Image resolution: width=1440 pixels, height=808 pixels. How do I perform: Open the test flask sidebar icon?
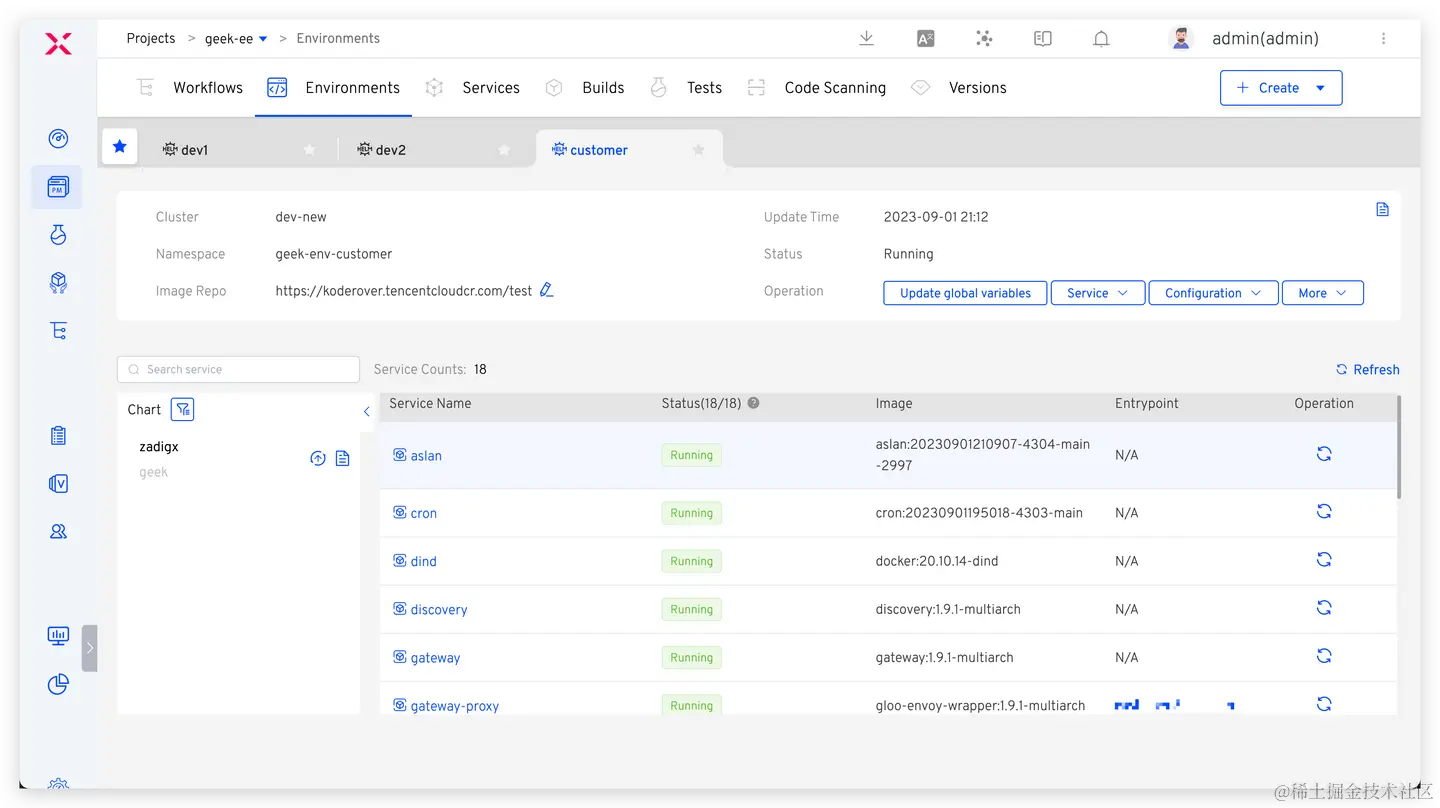click(x=58, y=235)
